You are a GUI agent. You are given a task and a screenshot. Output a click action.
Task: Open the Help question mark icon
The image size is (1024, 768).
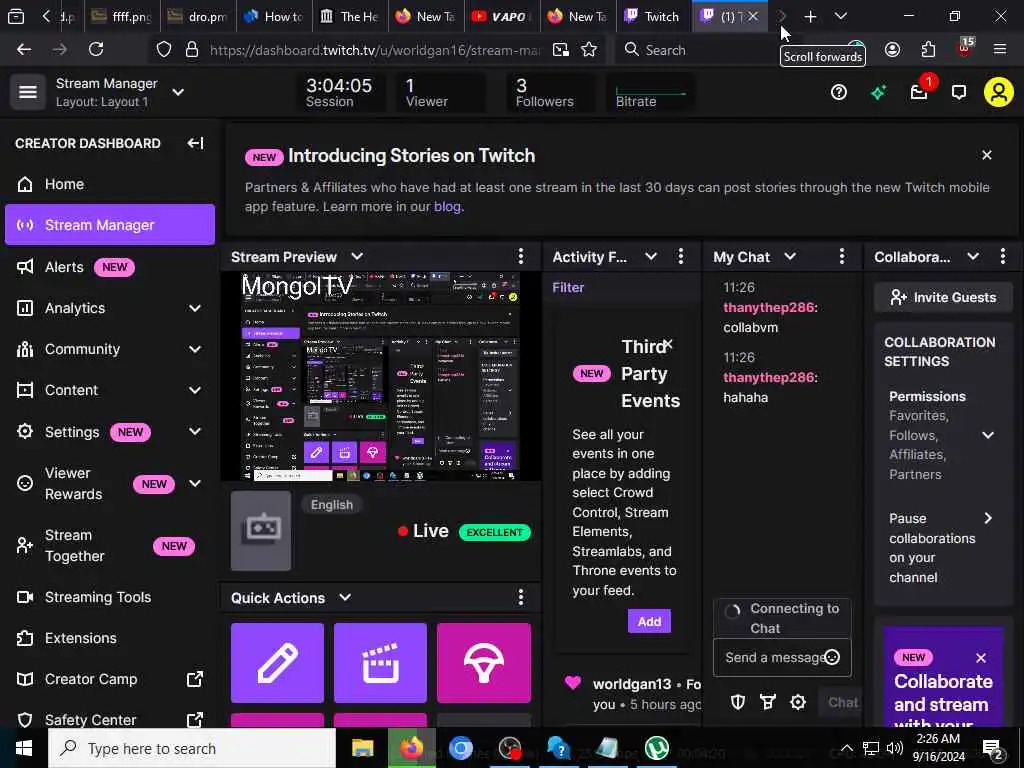(x=839, y=92)
